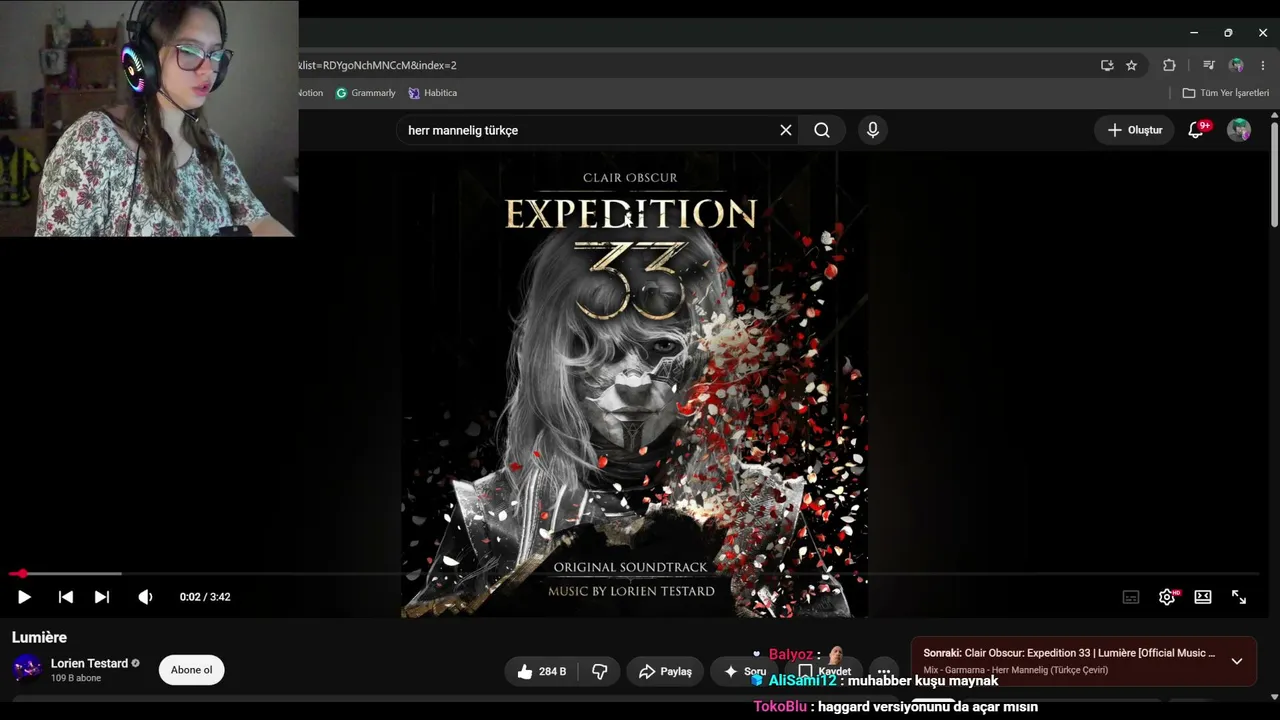1280x720 pixels.
Task: Open Chrome extensions puzzle menu
Action: [1169, 65]
